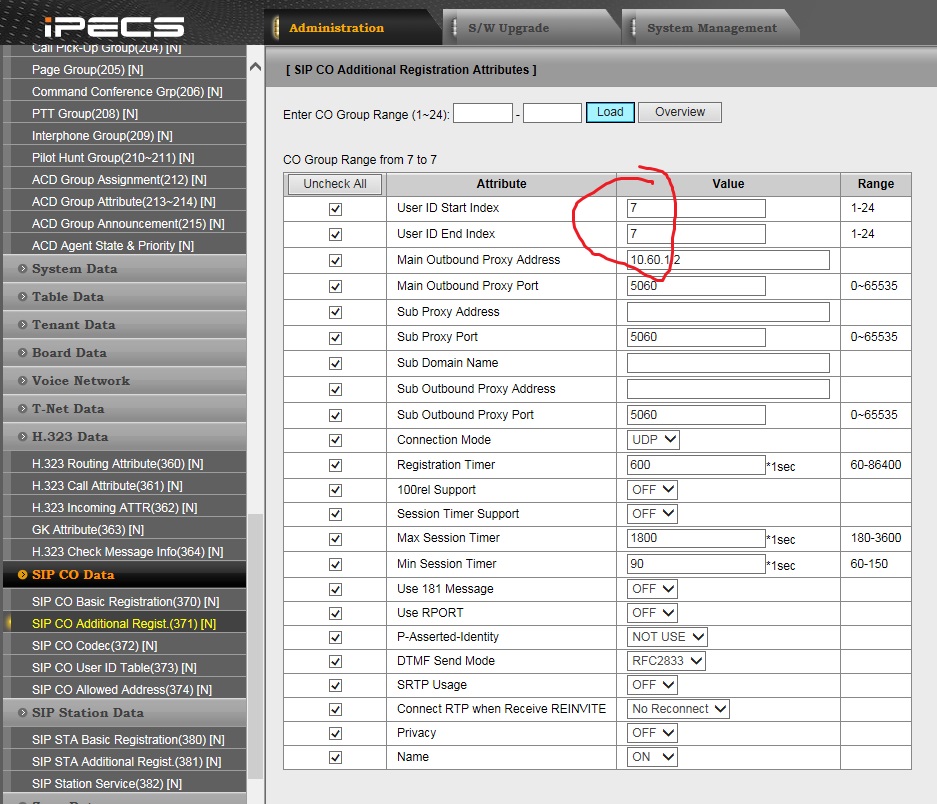
Task: Collapse the SIP CO Data section
Action: point(73,575)
